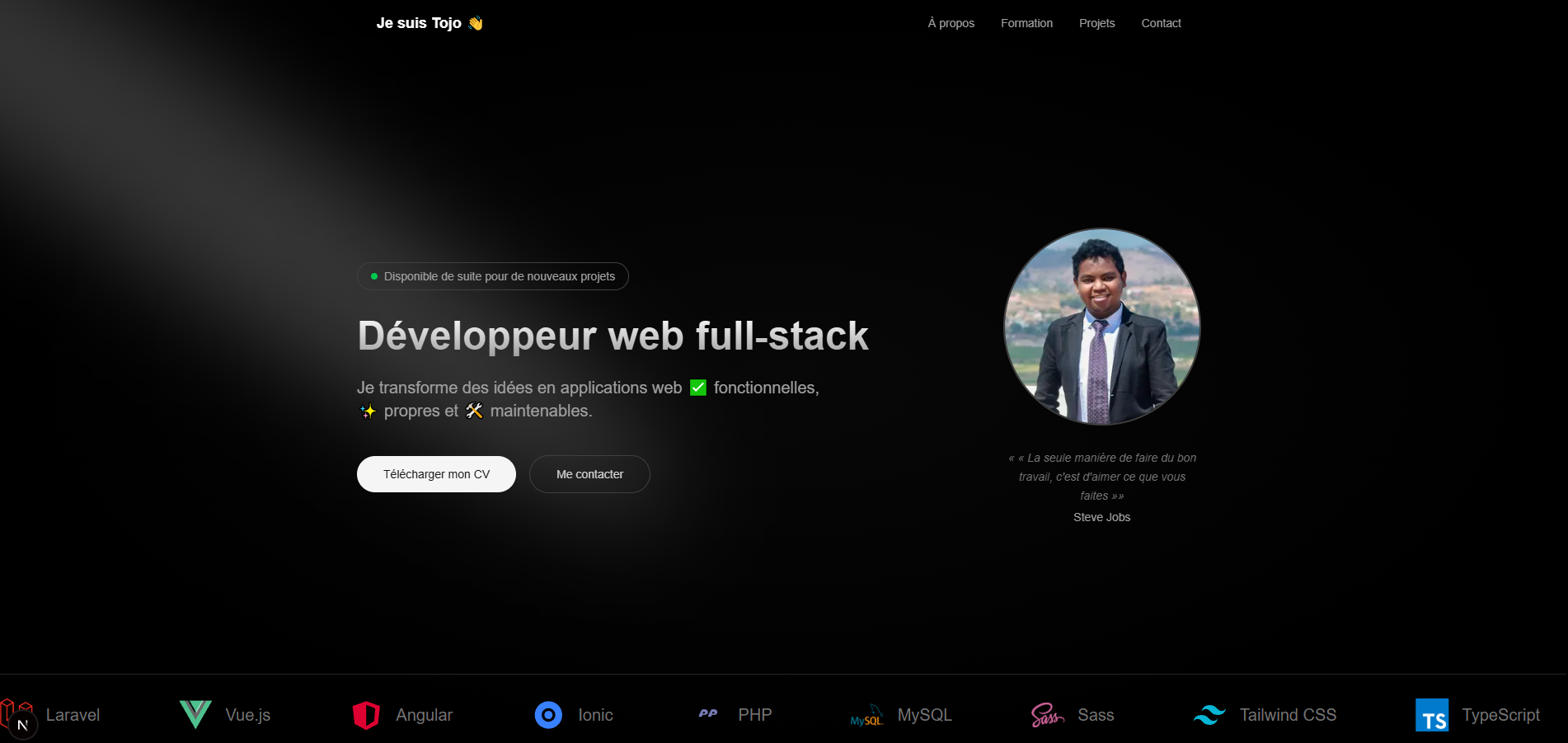Click the MySQL label text
This screenshot has height=743, width=1568.
point(924,715)
